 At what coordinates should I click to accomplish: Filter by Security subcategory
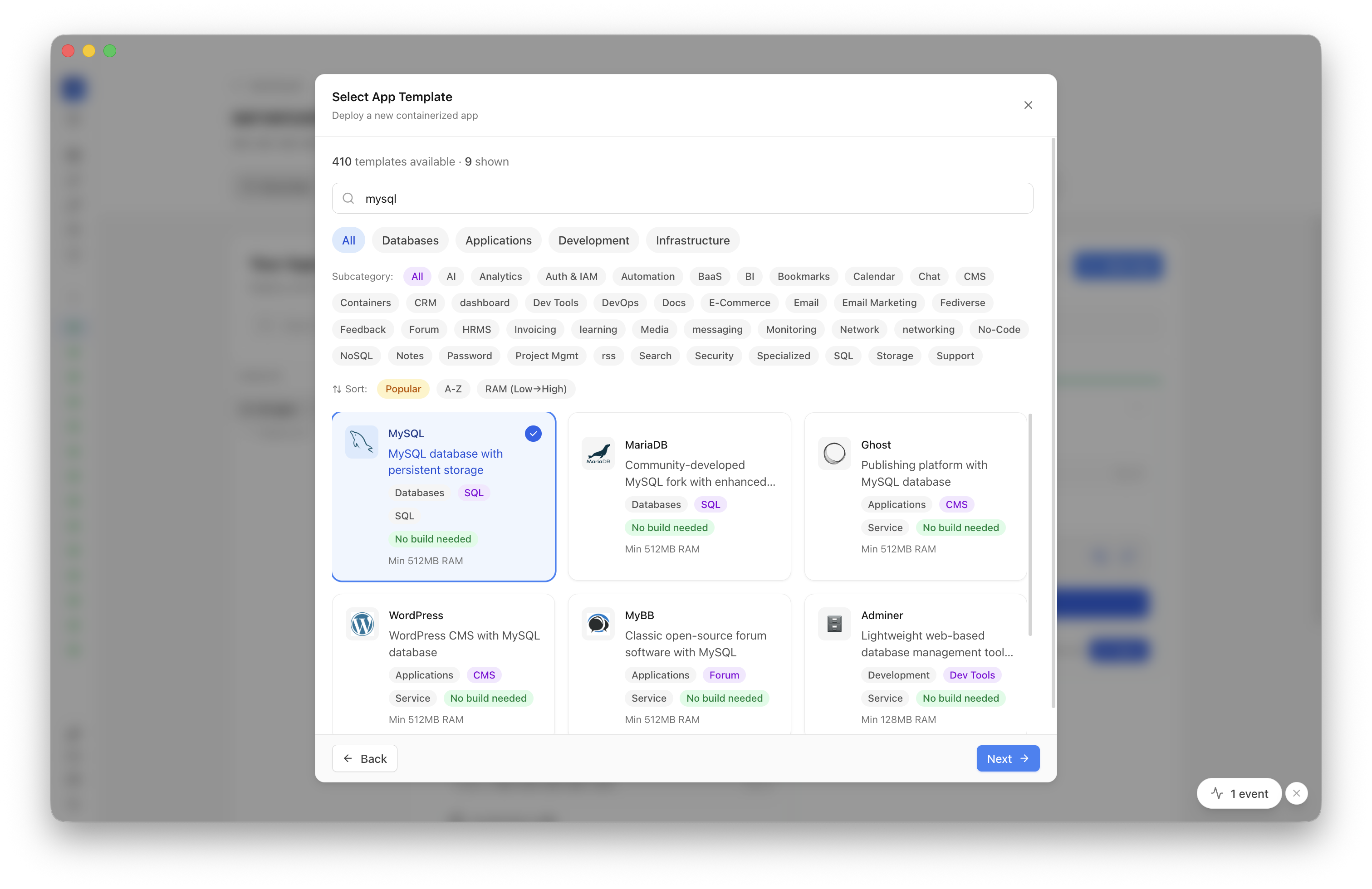[714, 356]
